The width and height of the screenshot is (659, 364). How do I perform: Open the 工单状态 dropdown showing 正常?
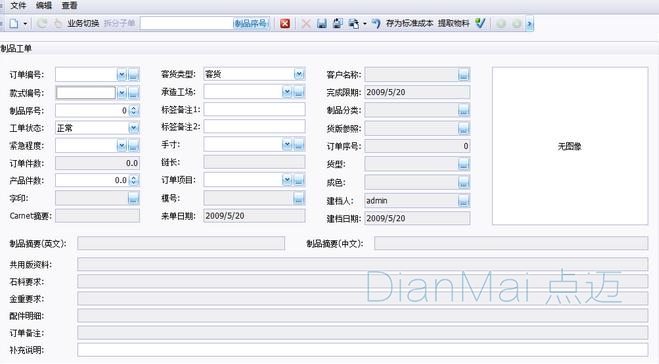[x=134, y=128]
